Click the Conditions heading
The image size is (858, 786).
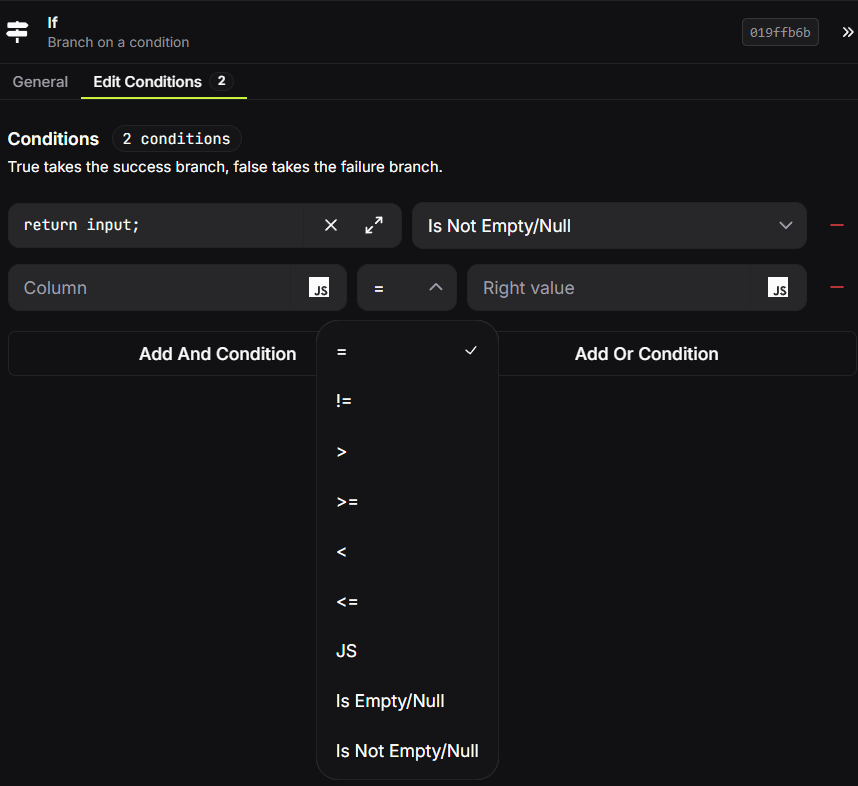tap(53, 138)
